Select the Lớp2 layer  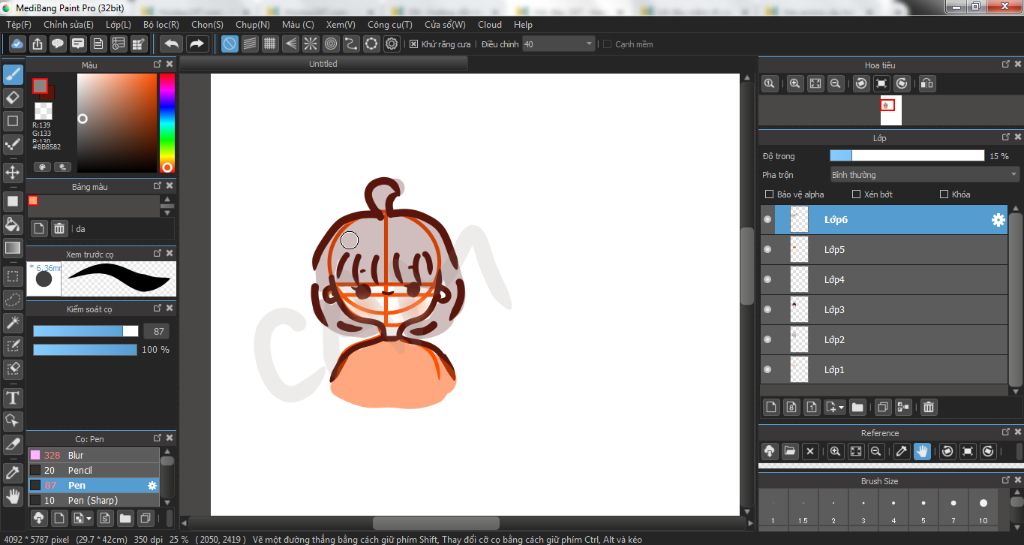(x=885, y=339)
